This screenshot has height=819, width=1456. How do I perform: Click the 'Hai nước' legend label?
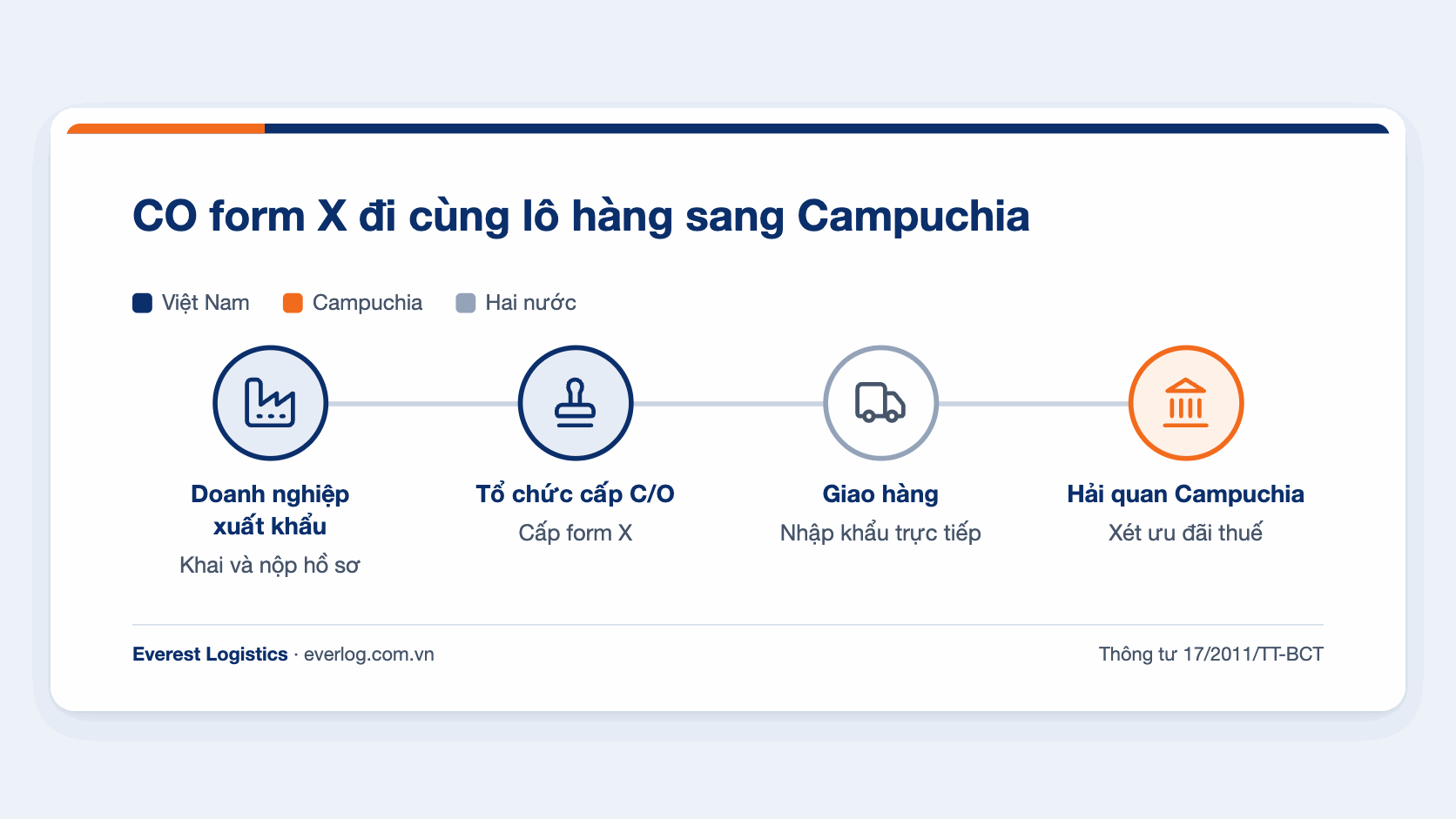tap(530, 303)
